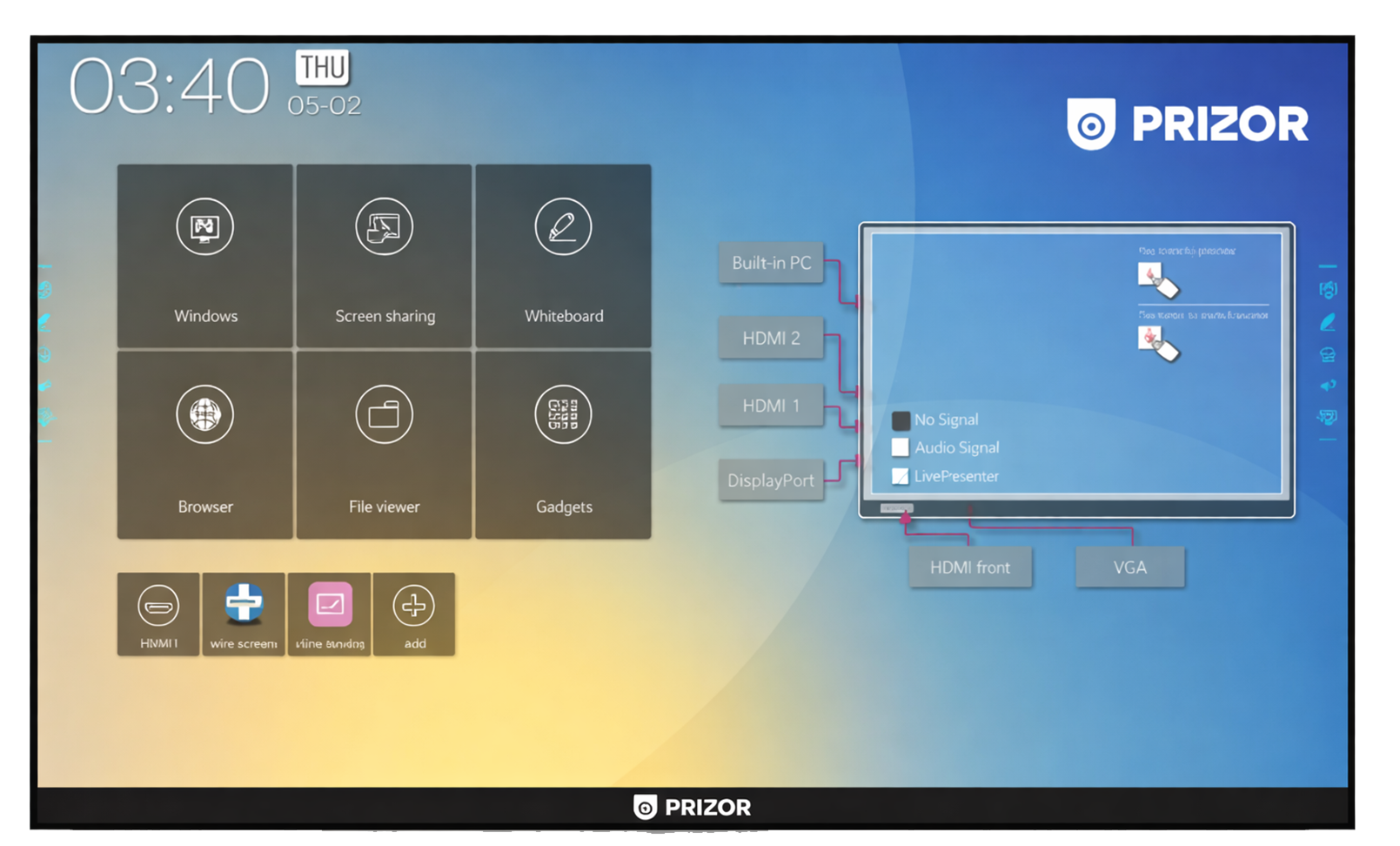The image size is (1400, 846).
Task: Select the HDMI shortcut tile with port icon
Action: tap(158, 614)
